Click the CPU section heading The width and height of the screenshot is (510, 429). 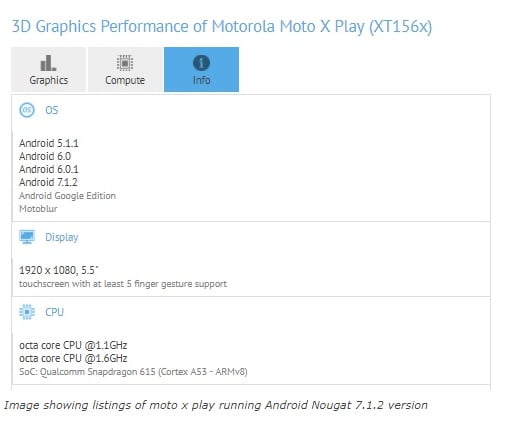(x=54, y=312)
